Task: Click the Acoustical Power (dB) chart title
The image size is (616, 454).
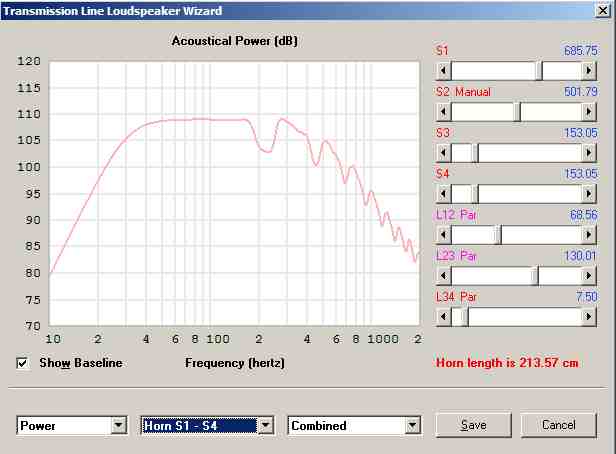Action: pos(235,41)
